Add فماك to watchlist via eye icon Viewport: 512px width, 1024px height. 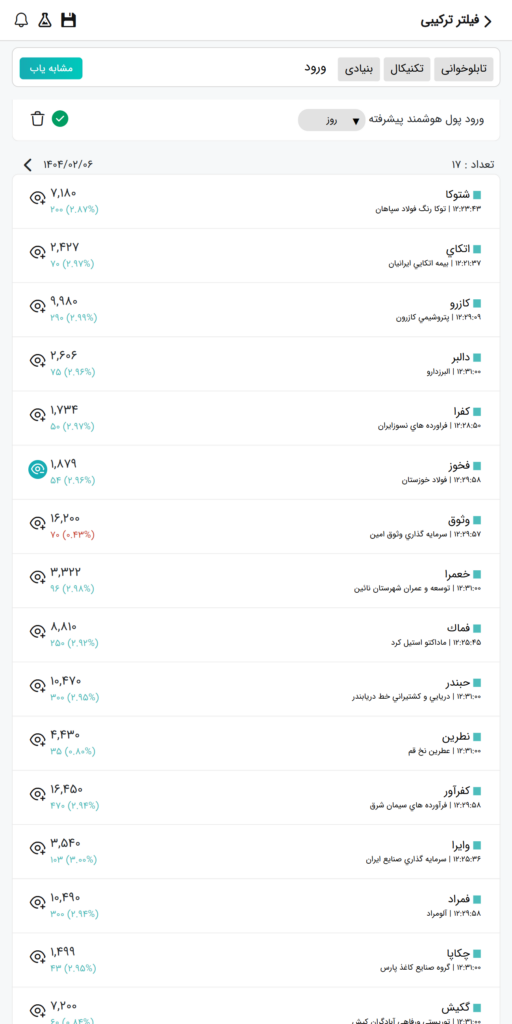click(37, 631)
